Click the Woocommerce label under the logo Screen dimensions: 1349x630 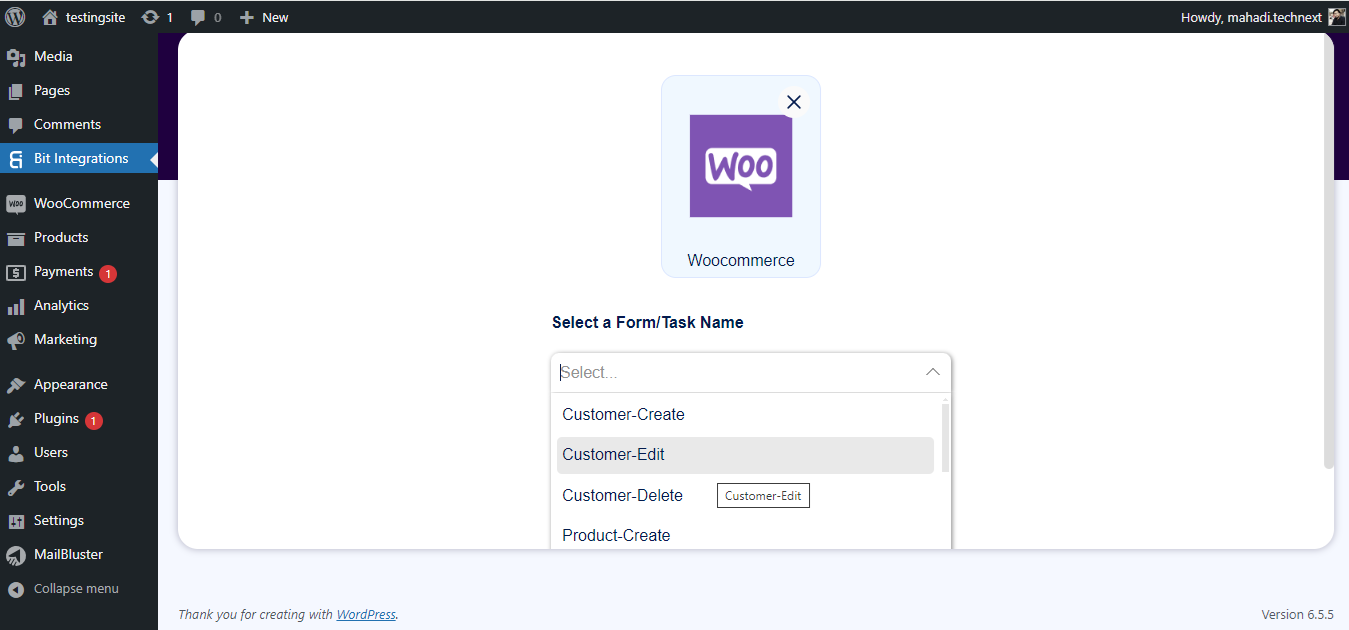coord(741,260)
